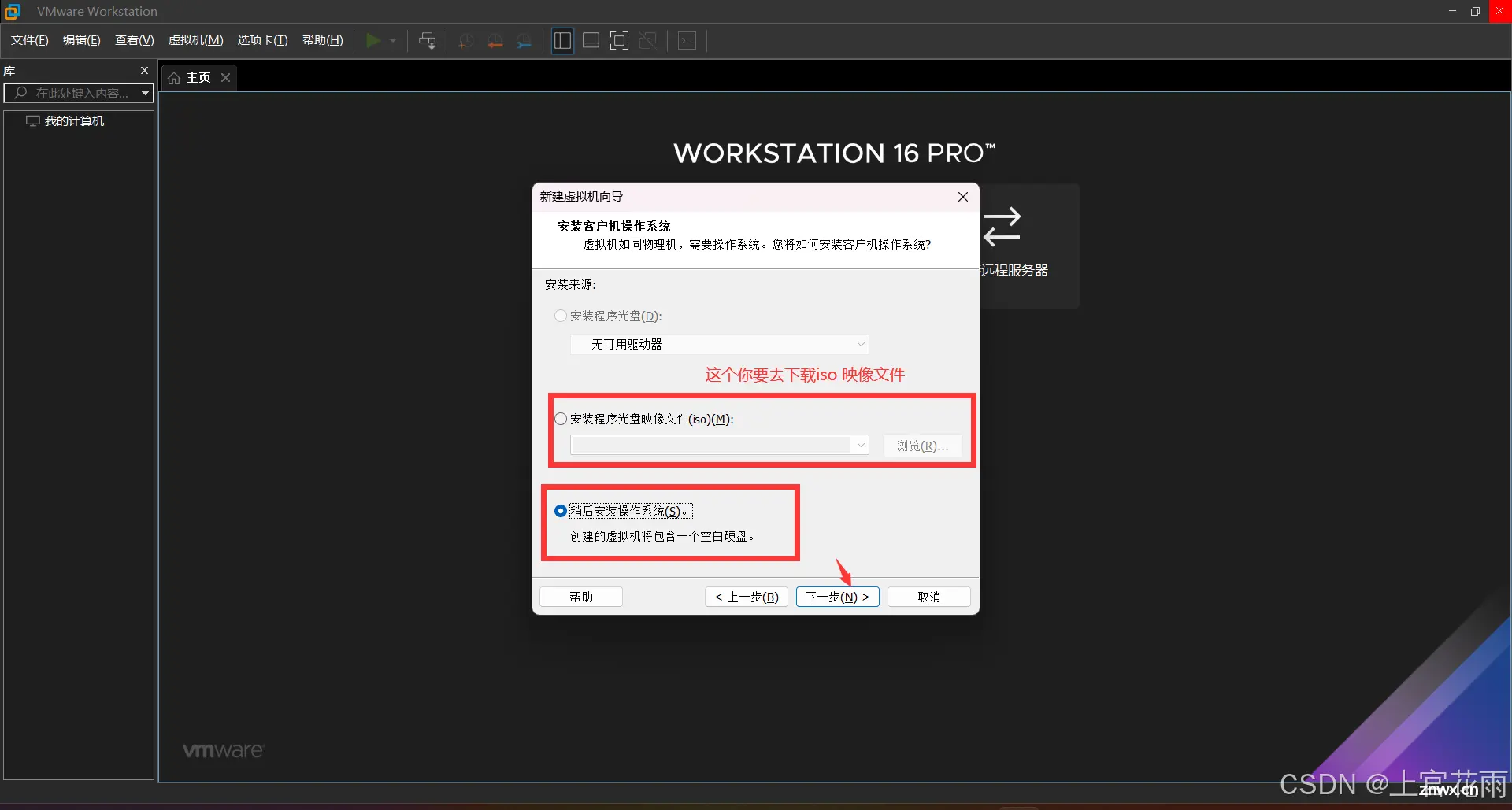
Task: Close the 主页 tab
Action: point(225,77)
